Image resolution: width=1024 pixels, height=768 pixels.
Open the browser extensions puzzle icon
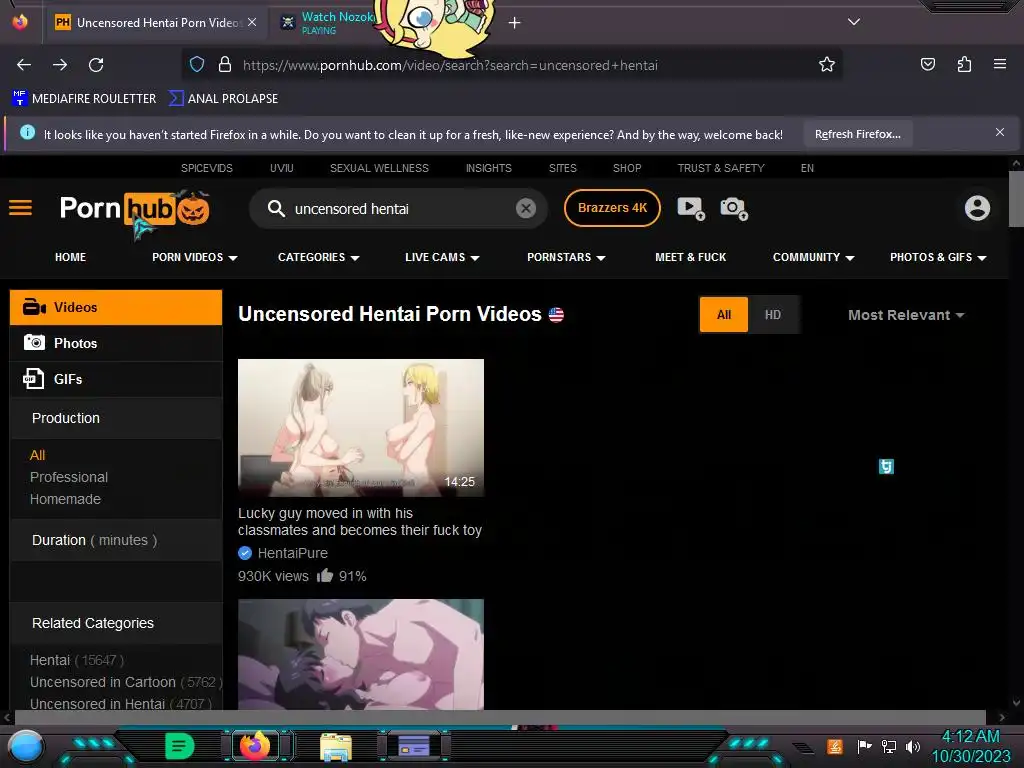tap(964, 64)
